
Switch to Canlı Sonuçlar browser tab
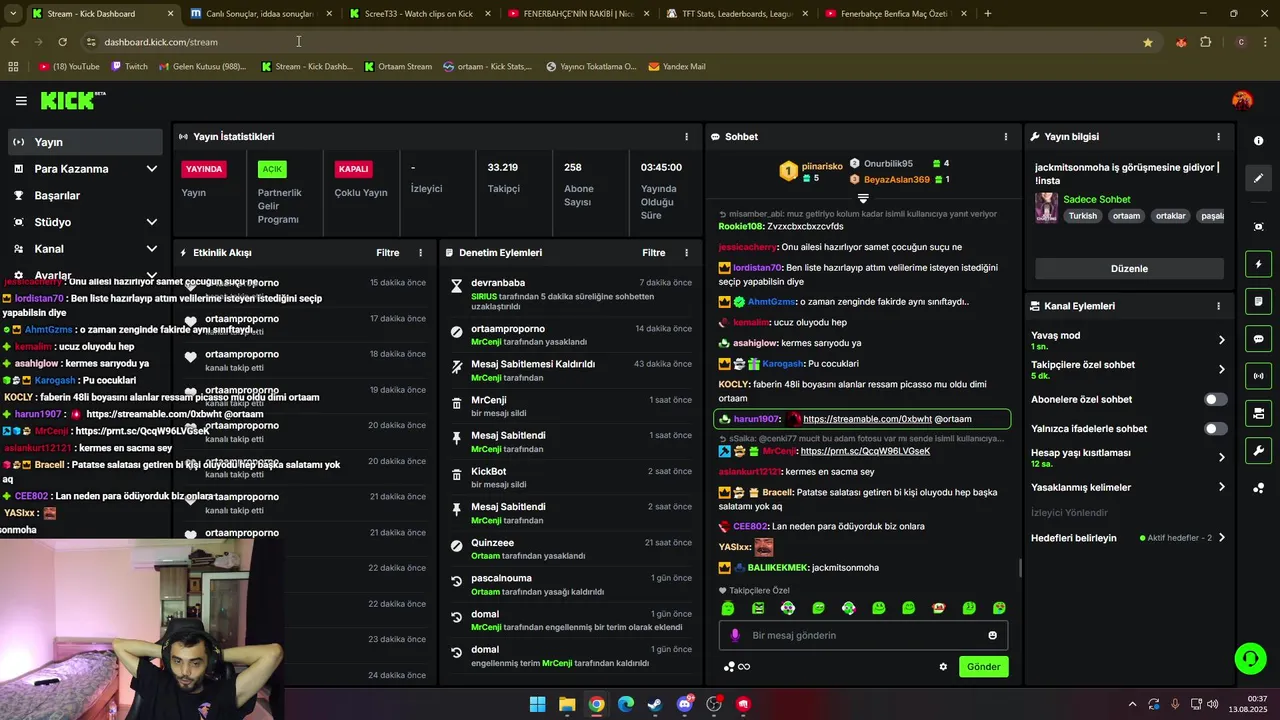point(260,14)
